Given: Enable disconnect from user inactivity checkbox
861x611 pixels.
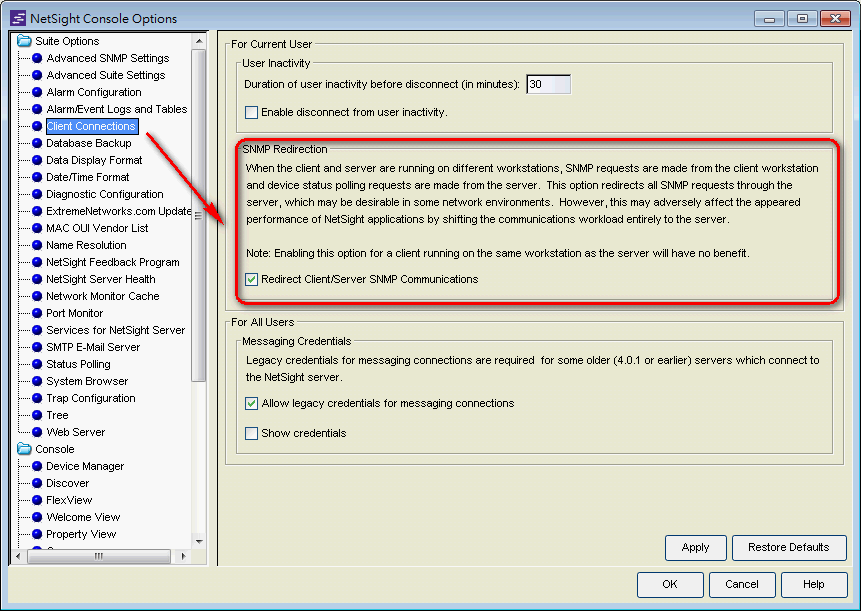Looking at the screenshot, I should coord(251,112).
